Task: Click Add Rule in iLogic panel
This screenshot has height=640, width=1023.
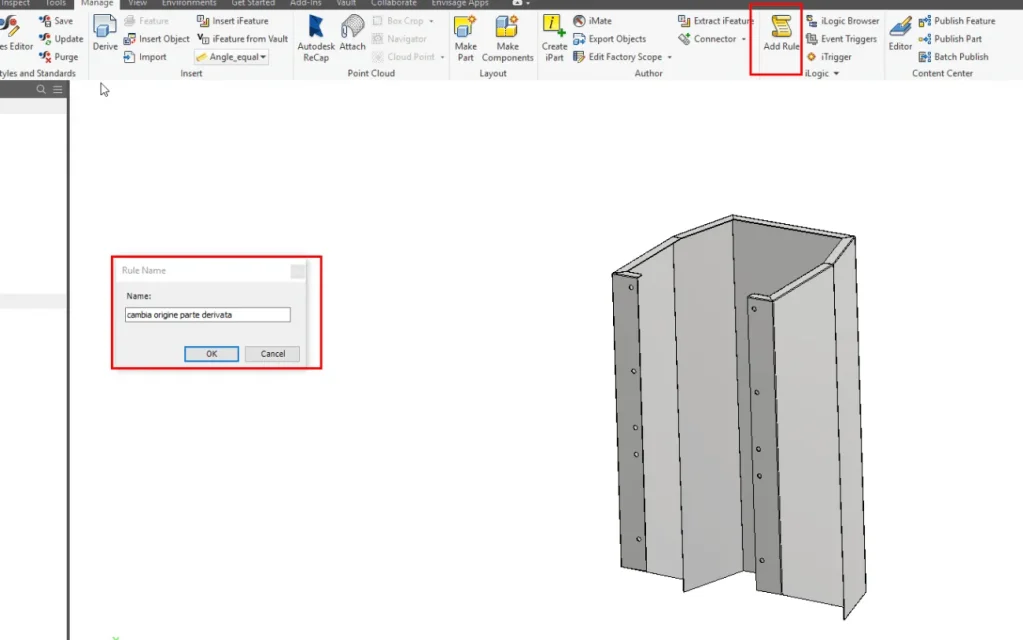Action: pyautogui.click(x=781, y=34)
